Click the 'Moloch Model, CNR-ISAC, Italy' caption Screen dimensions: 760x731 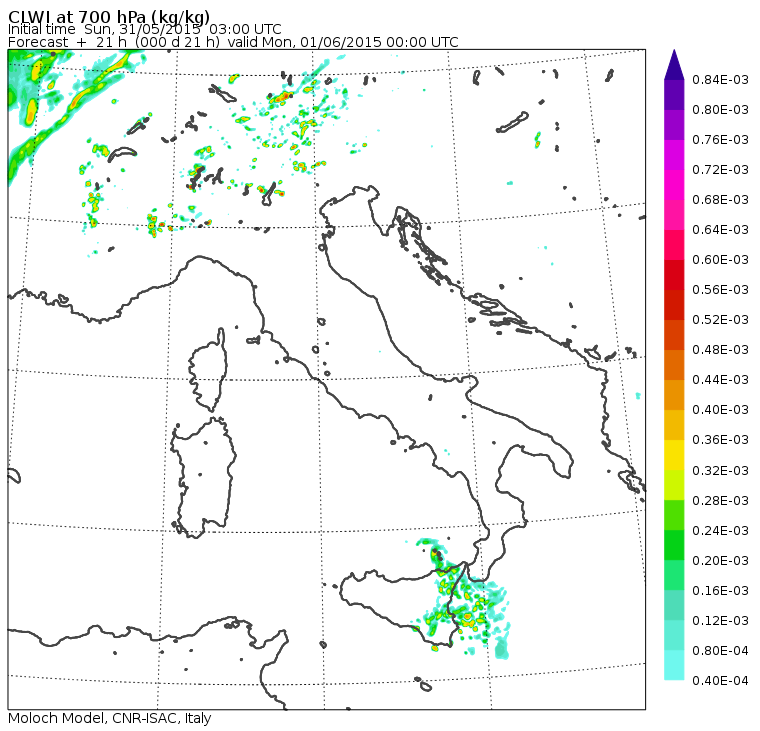point(110,718)
